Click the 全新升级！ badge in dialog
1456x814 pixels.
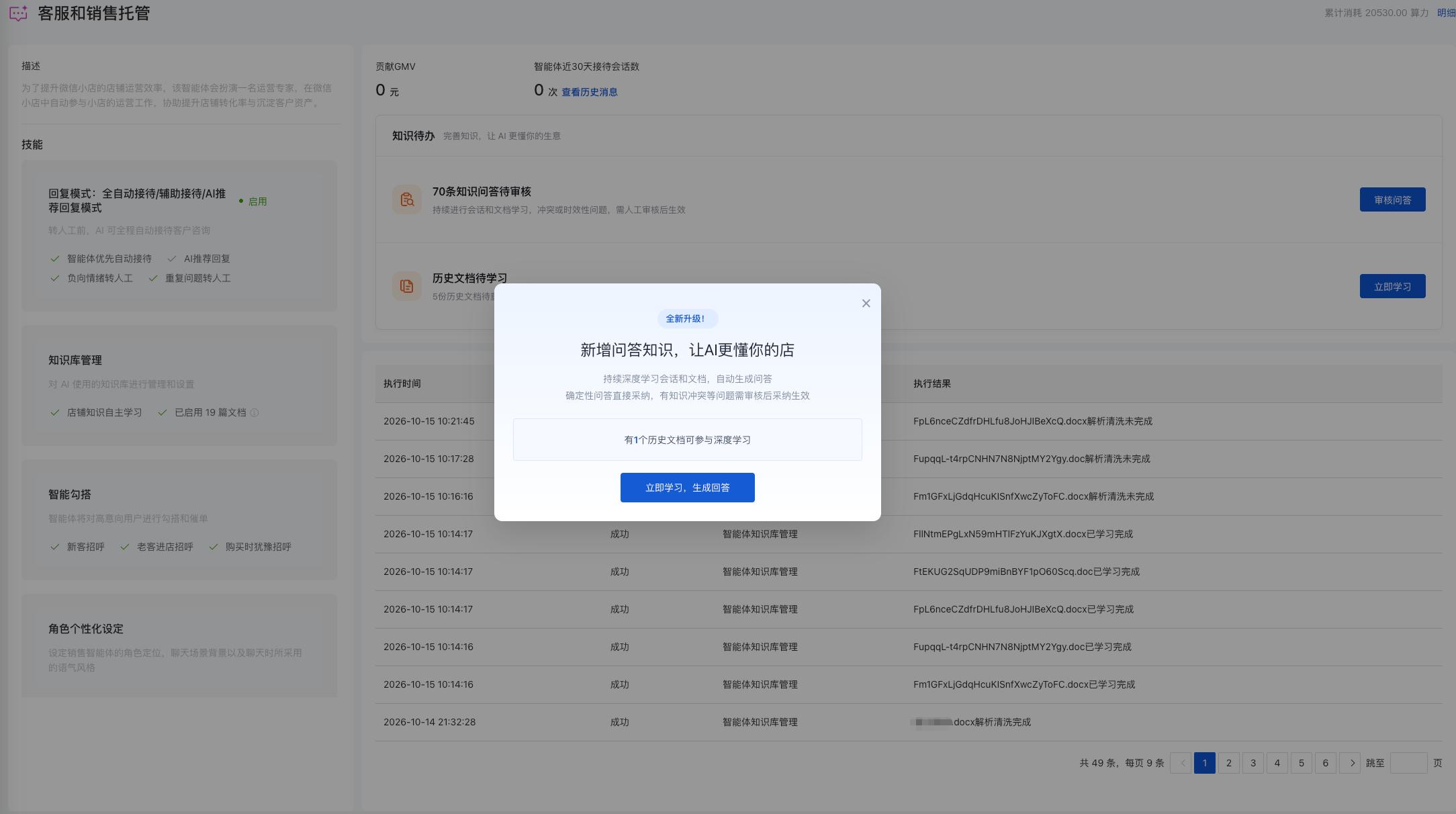[x=687, y=319]
